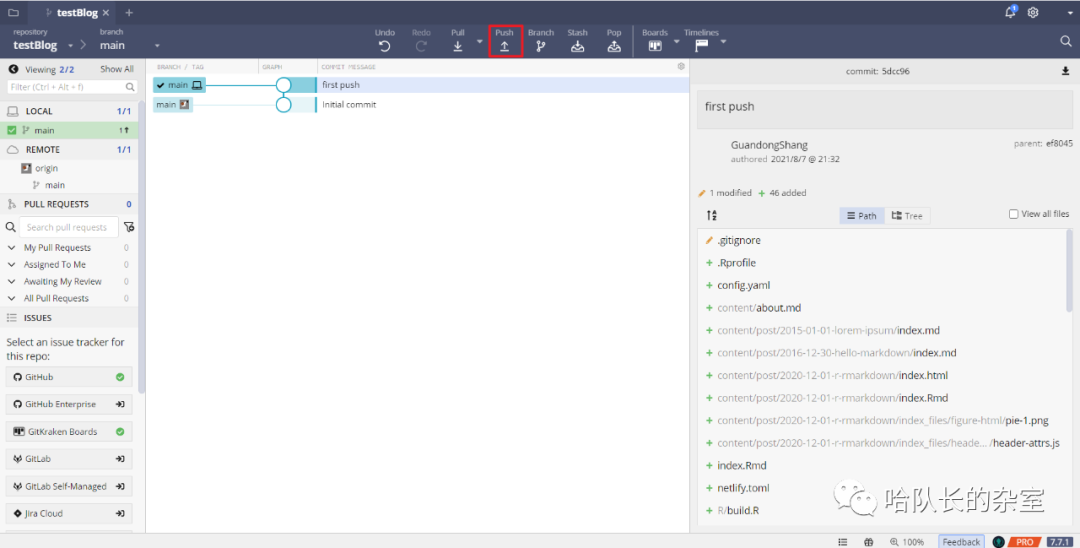Image resolution: width=1080 pixels, height=548 pixels.
Task: Create a branch with the Branch icon
Action: click(x=541, y=46)
